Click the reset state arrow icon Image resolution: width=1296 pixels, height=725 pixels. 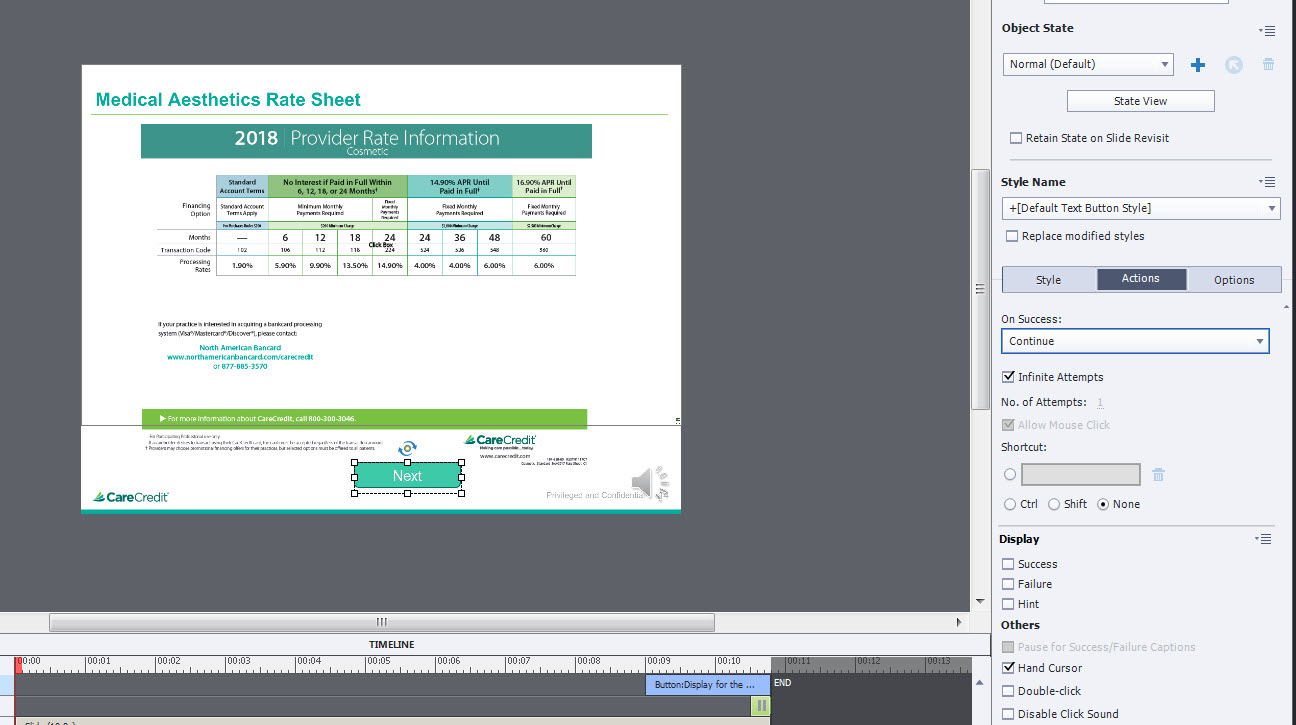[1233, 65]
